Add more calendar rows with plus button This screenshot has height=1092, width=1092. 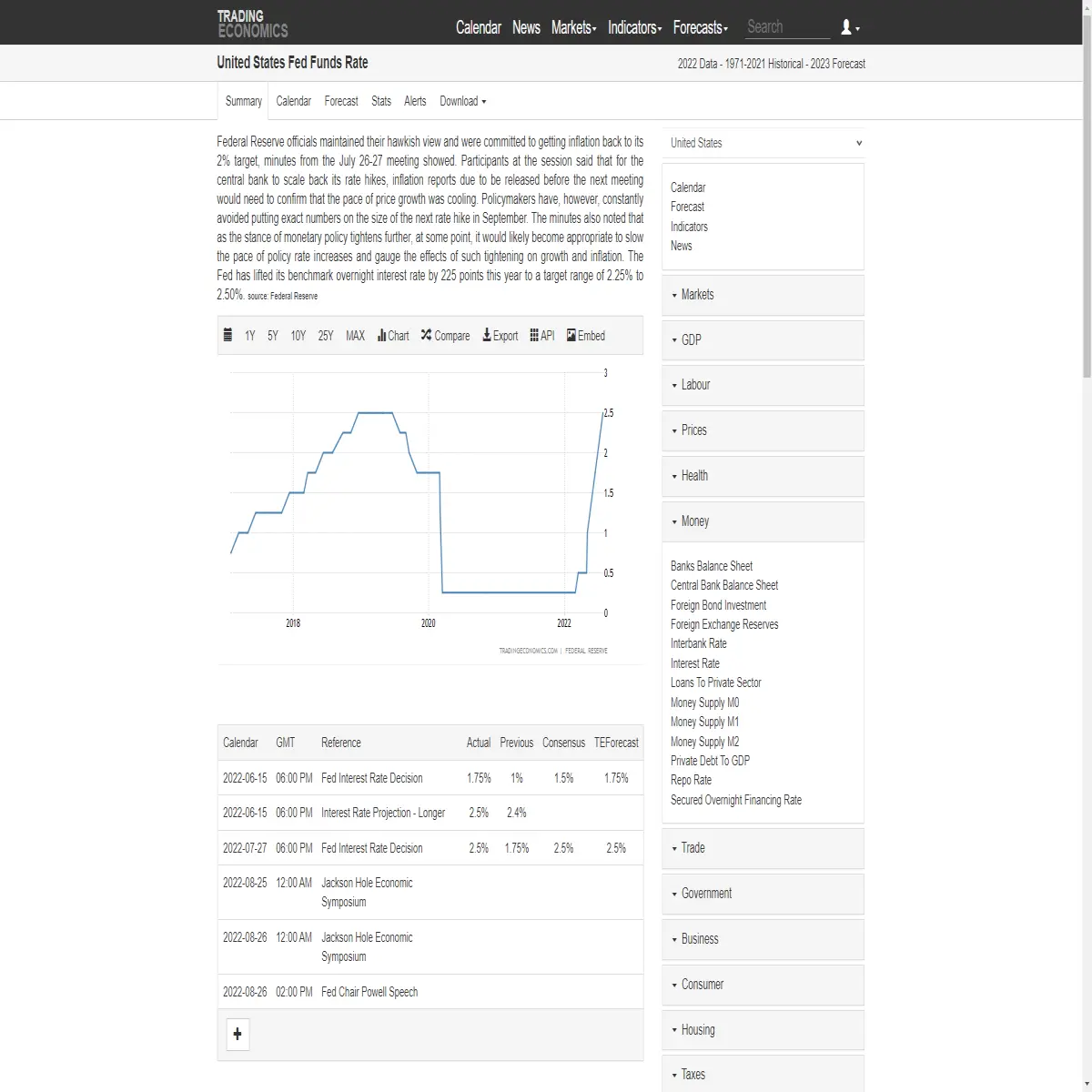(238, 1034)
